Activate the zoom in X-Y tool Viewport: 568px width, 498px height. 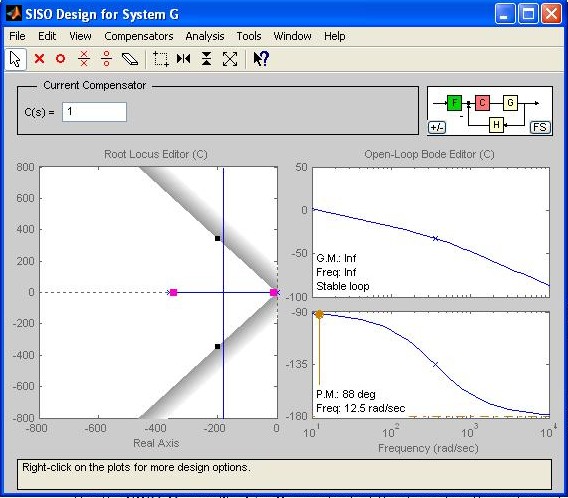(161, 59)
